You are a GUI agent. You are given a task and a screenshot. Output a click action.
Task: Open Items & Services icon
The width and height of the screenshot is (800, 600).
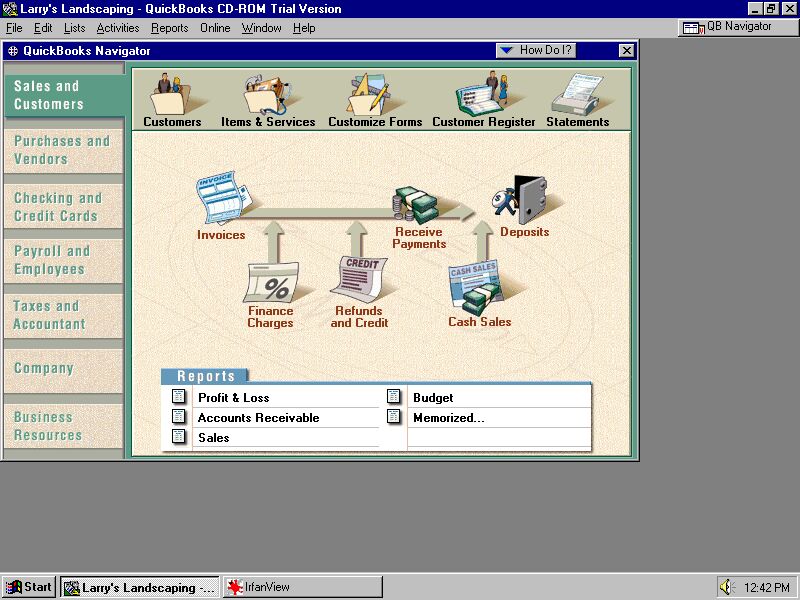(267, 95)
